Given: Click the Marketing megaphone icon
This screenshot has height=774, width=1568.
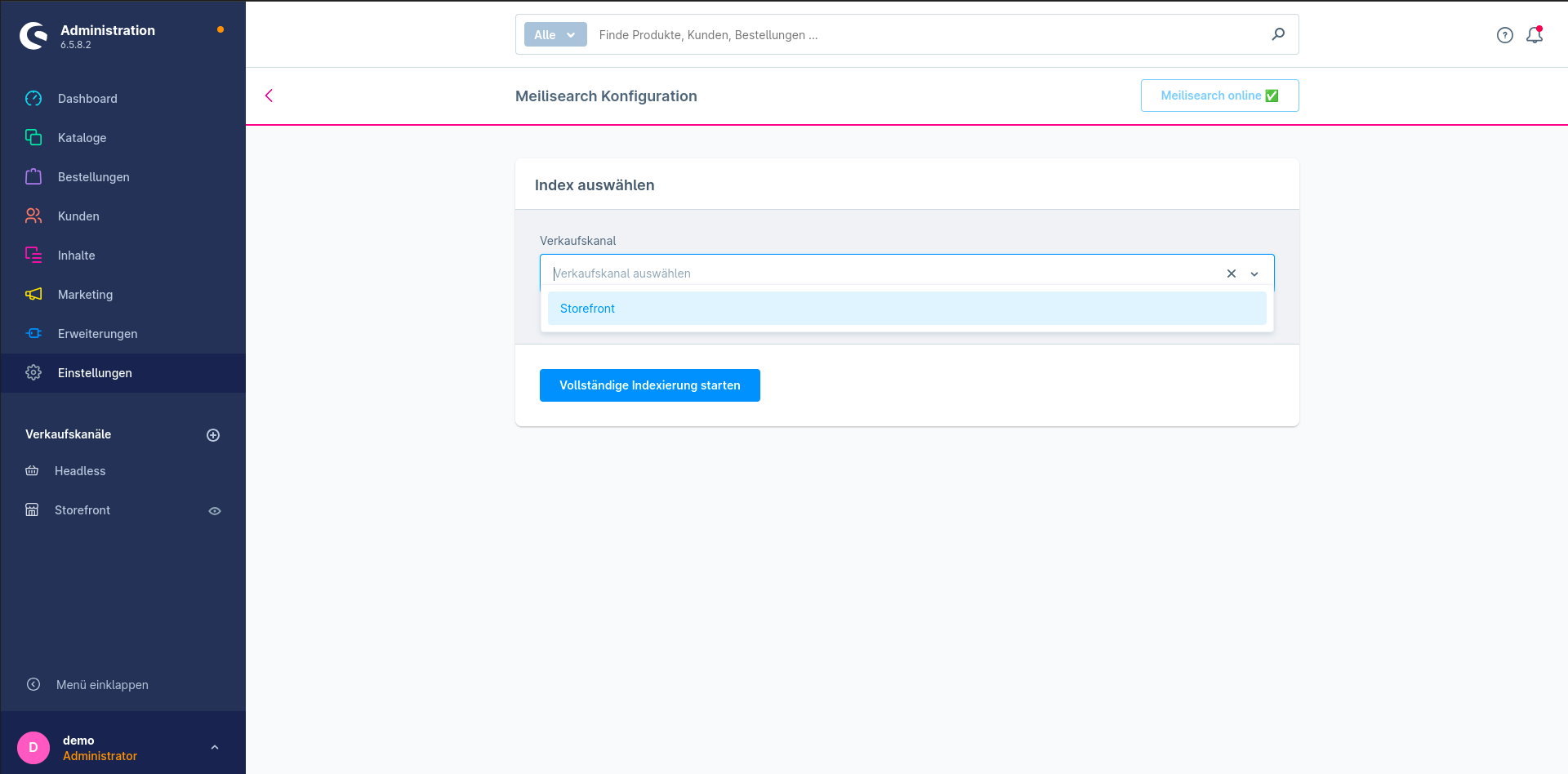Looking at the screenshot, I should tap(33, 294).
